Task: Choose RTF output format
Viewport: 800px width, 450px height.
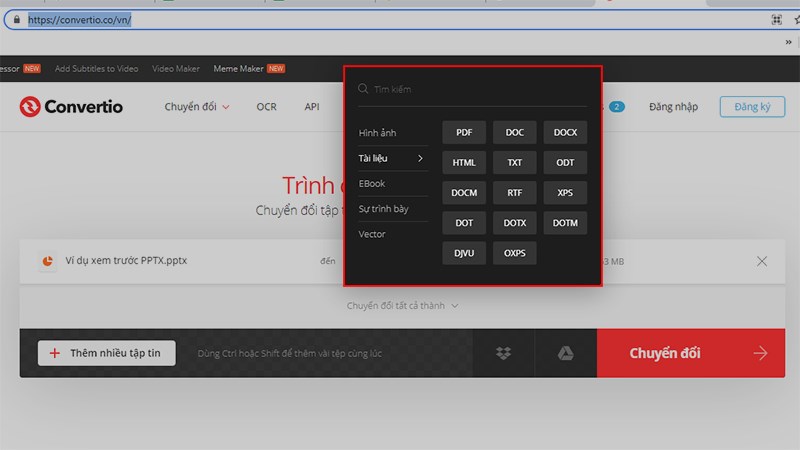Action: tap(514, 193)
